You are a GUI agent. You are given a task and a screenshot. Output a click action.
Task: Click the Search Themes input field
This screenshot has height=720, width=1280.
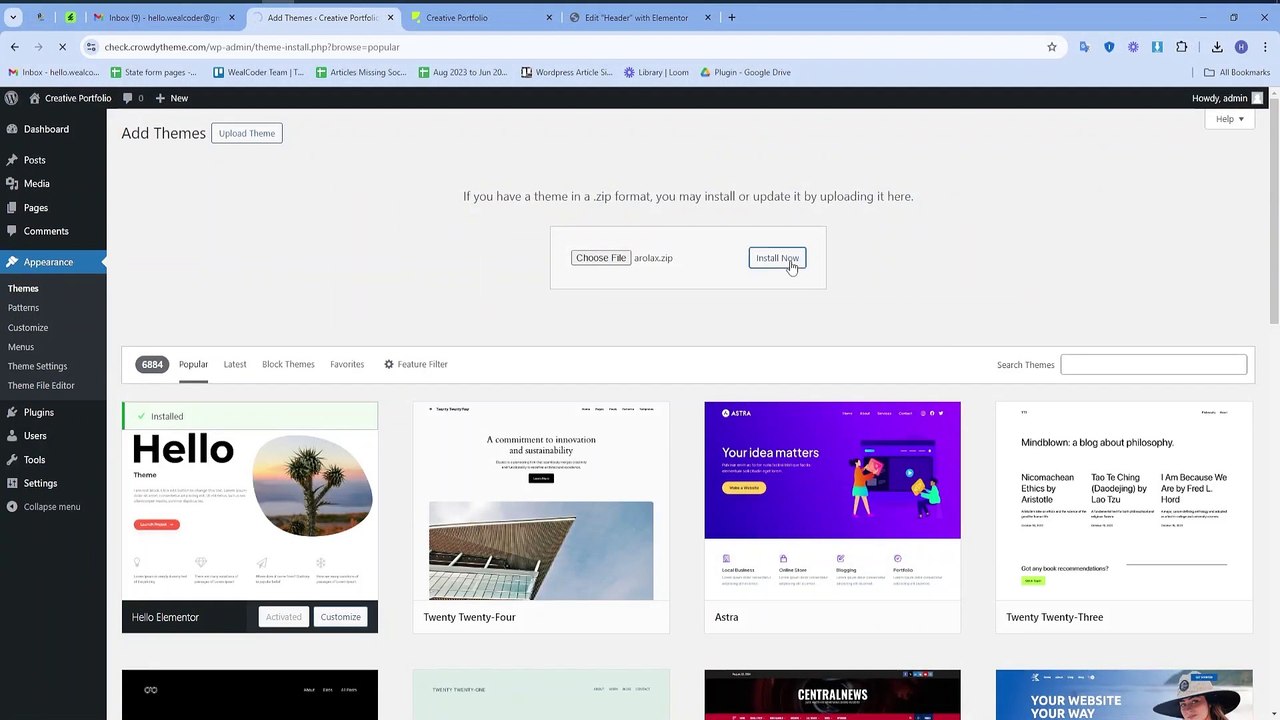1153,364
